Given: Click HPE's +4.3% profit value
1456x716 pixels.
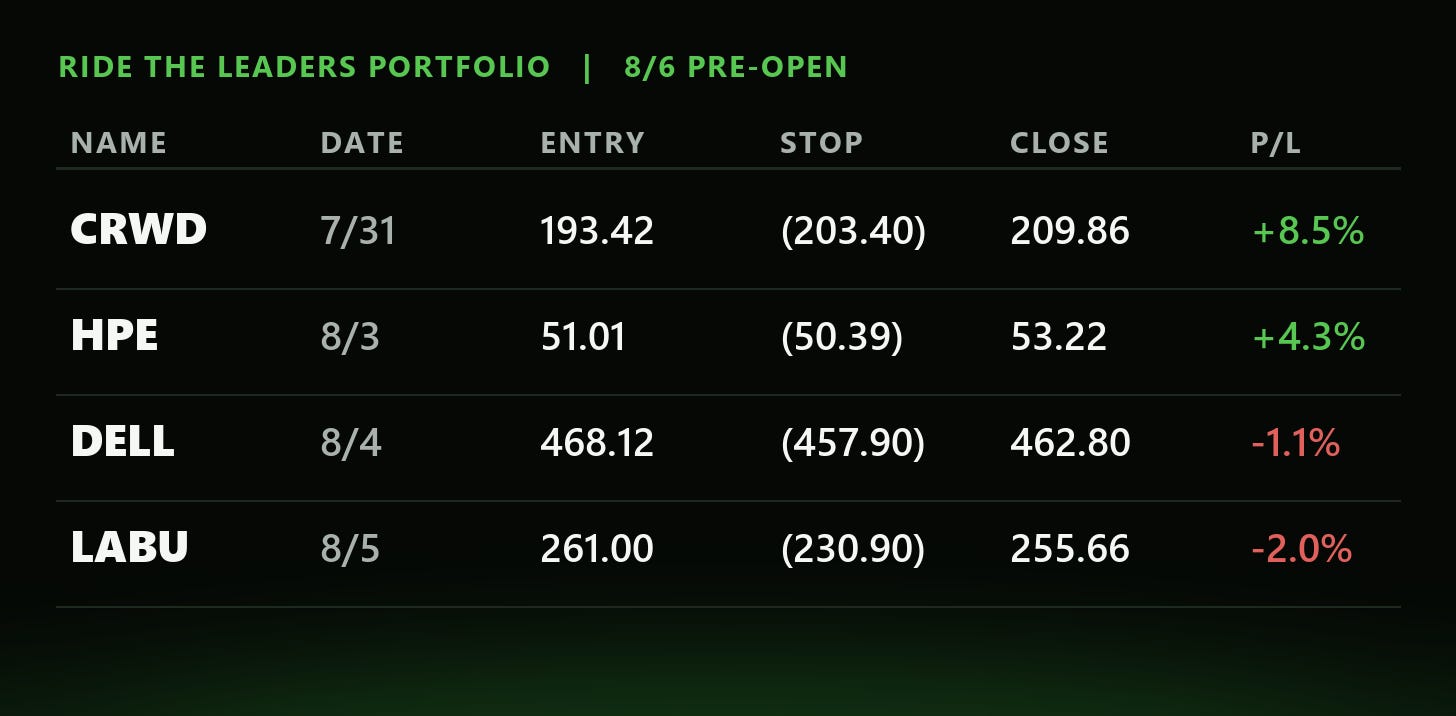Looking at the screenshot, I should [1308, 337].
